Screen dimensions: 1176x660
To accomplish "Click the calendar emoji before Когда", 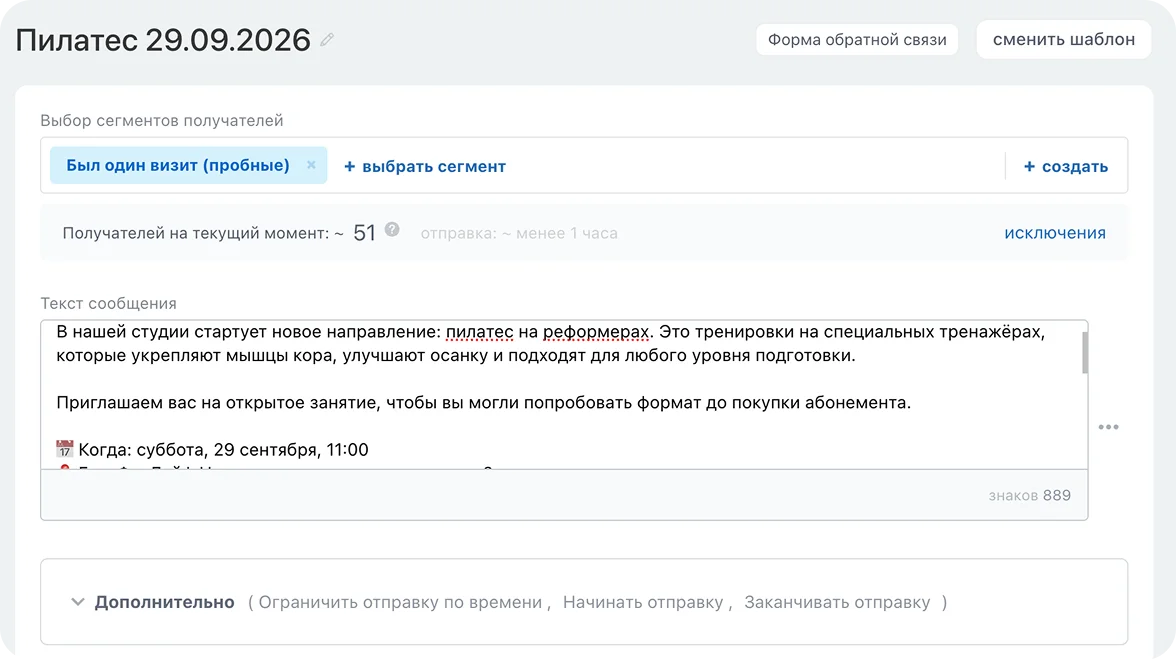I will [64, 449].
